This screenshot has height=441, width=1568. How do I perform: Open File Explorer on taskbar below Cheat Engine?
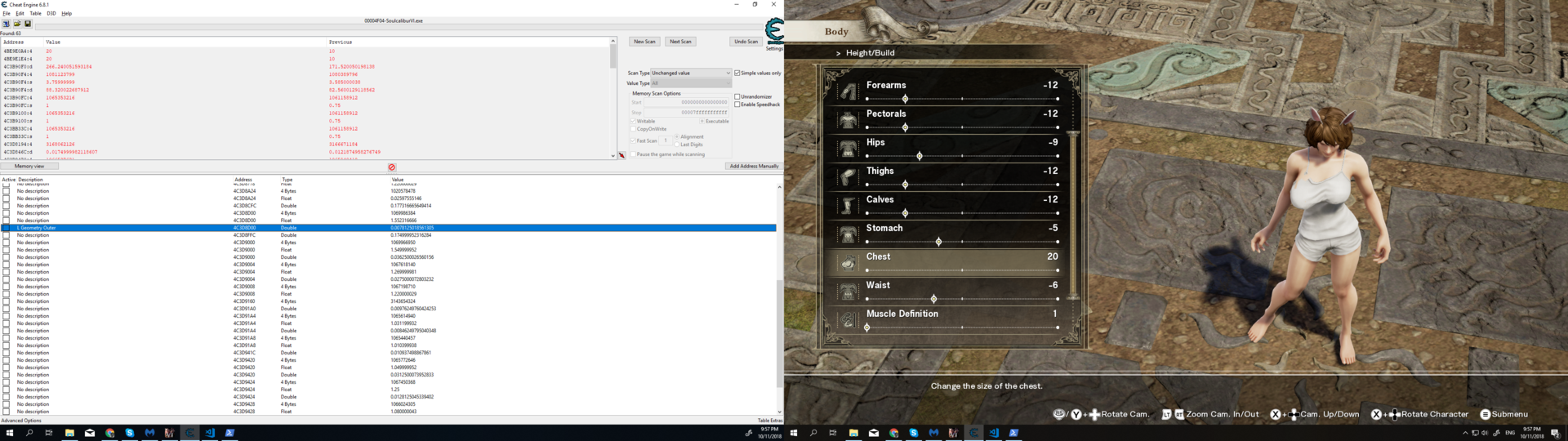click(x=69, y=433)
